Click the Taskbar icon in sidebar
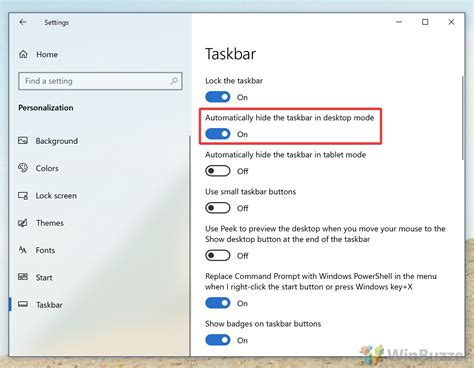The height and width of the screenshot is (368, 474). point(23,304)
